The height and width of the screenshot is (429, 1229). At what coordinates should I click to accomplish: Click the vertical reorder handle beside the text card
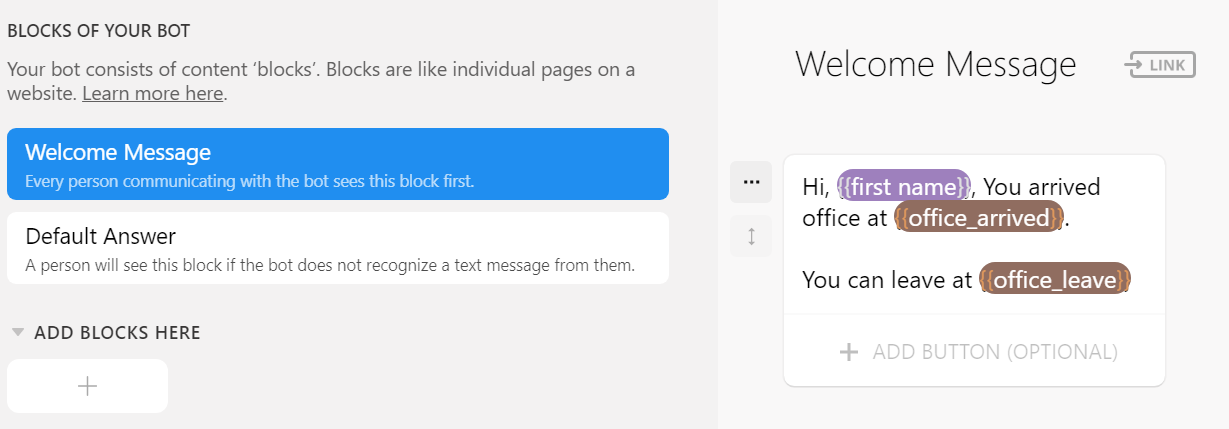[x=751, y=236]
